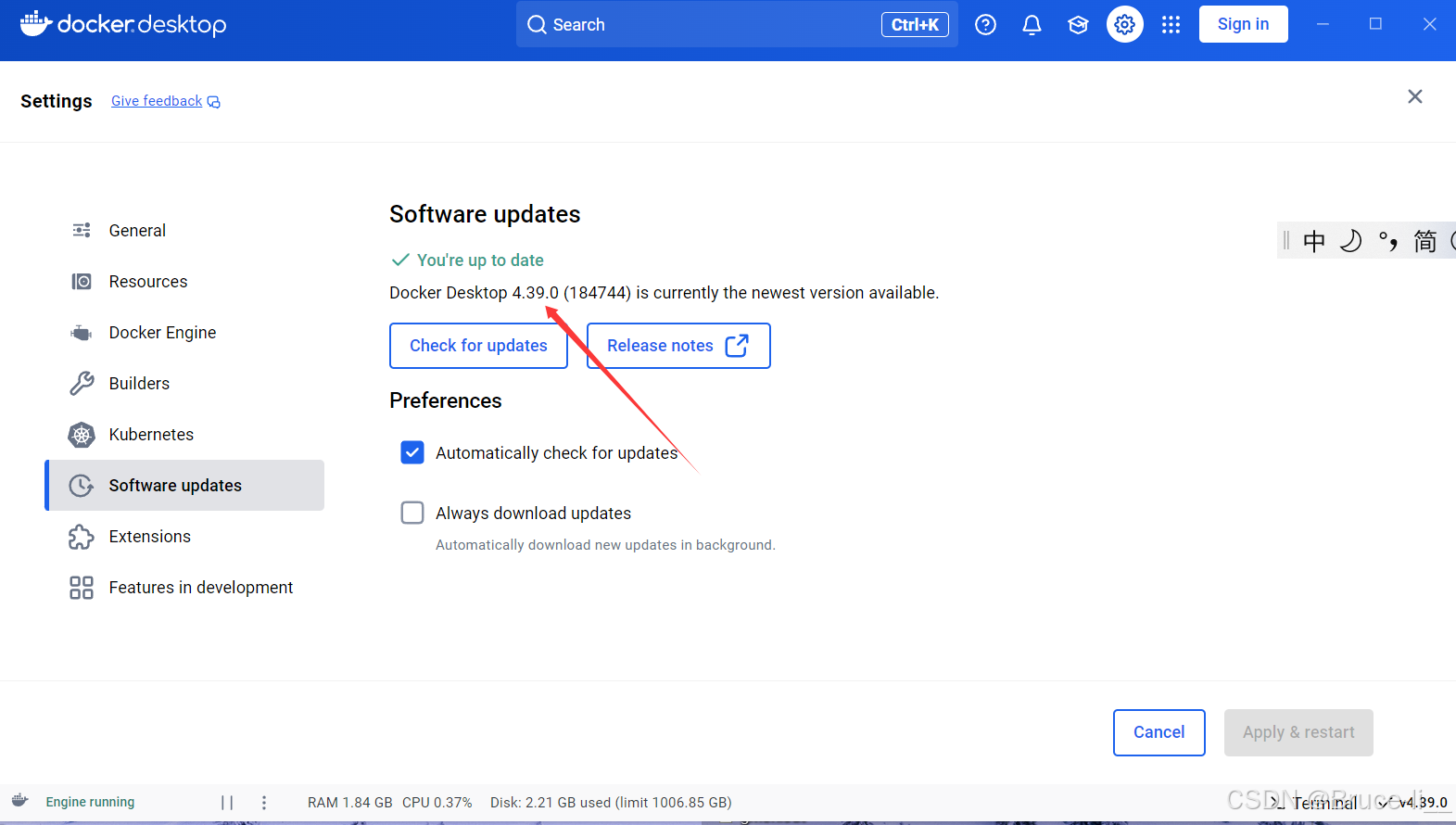This screenshot has height=825, width=1456.
Task: Click the "Preferences" heading
Action: (446, 400)
